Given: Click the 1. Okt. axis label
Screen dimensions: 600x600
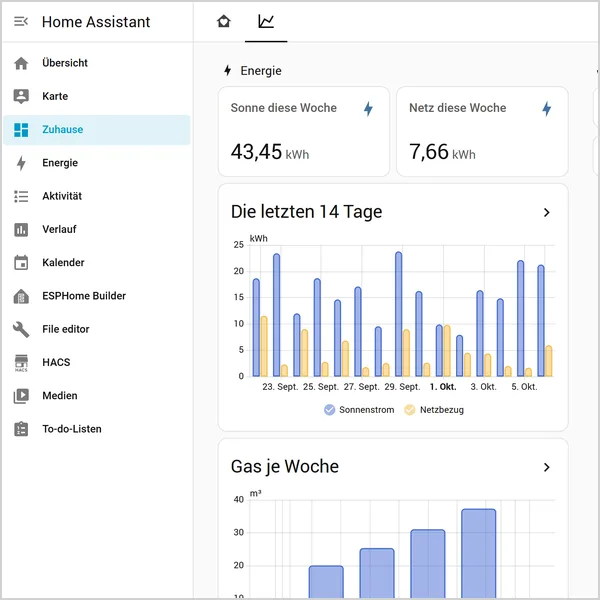Looking at the screenshot, I should (443, 387).
